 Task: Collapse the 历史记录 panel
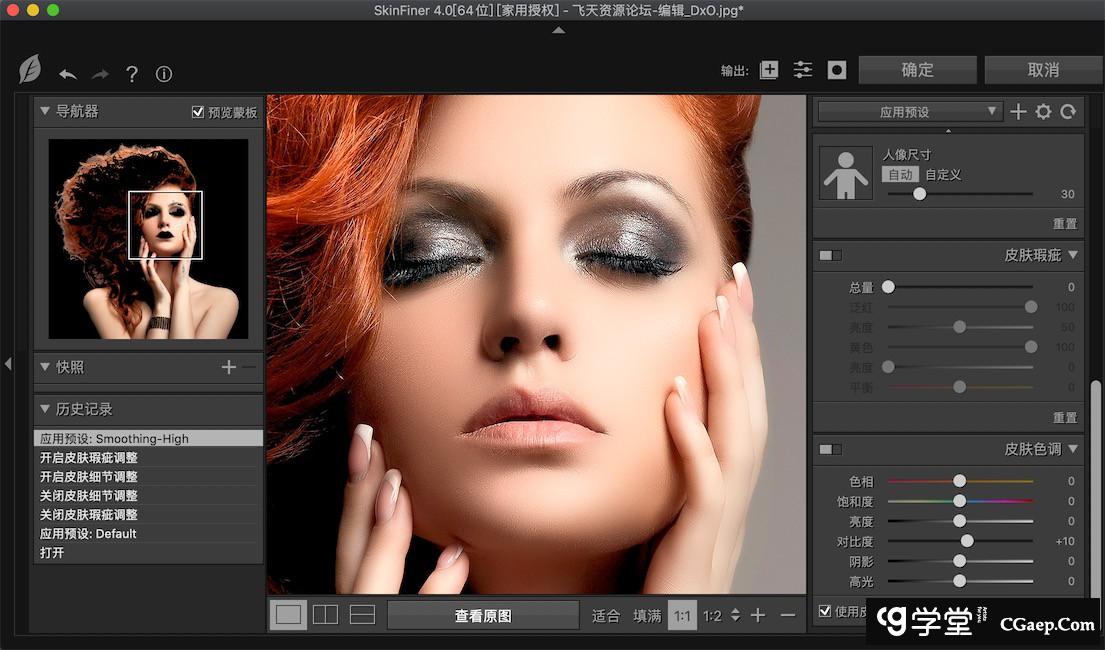(x=44, y=409)
